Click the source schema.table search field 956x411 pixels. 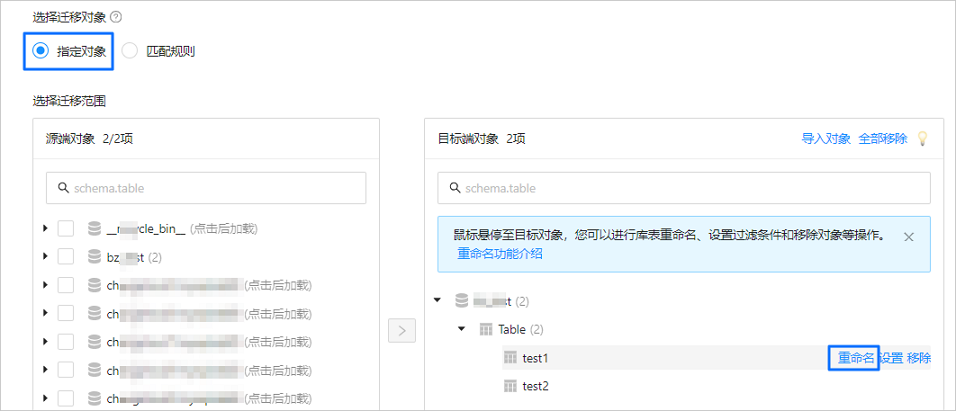point(206,188)
